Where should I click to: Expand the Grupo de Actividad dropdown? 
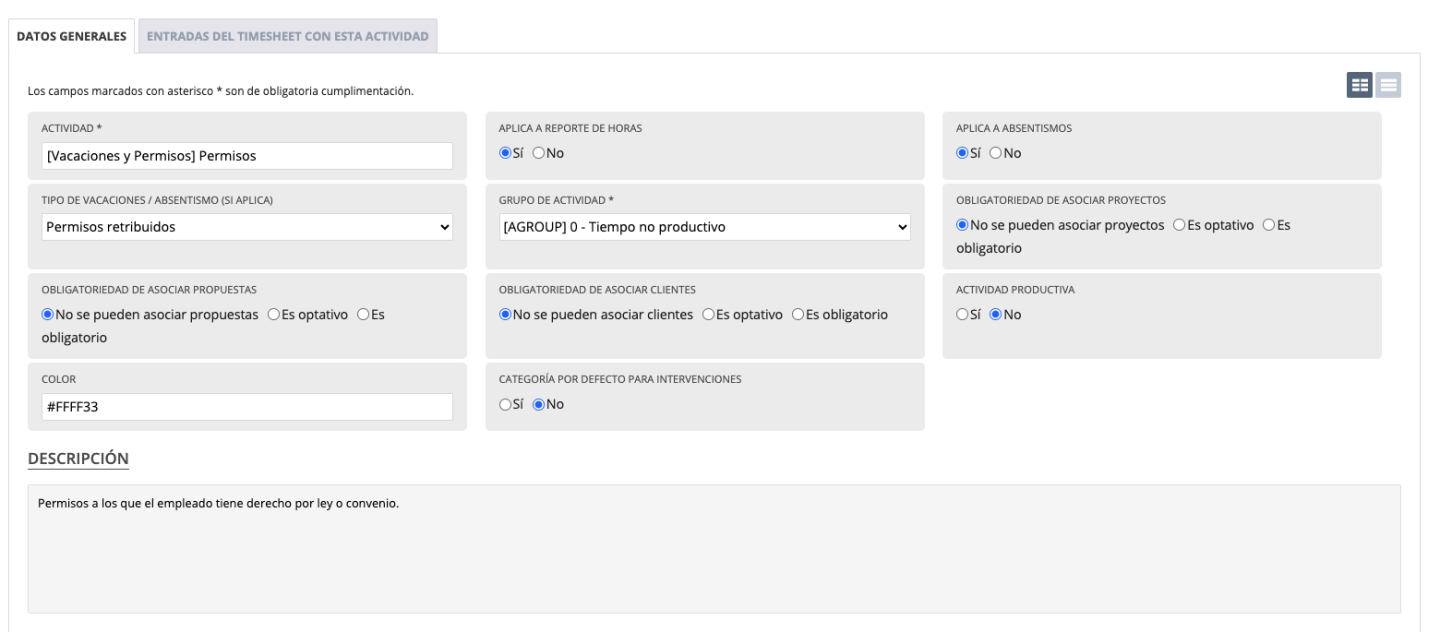pos(704,227)
